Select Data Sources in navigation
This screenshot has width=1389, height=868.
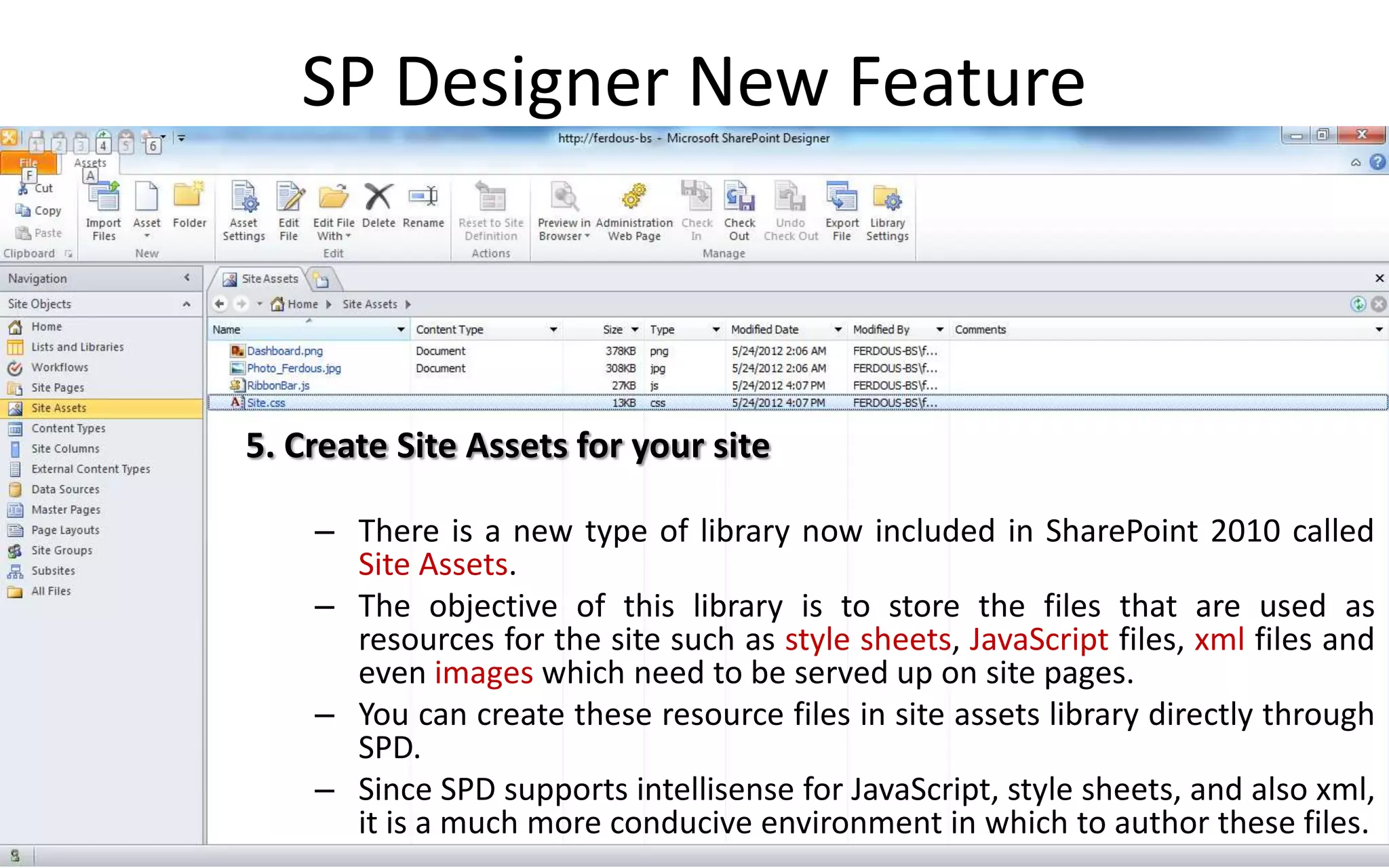(x=65, y=490)
